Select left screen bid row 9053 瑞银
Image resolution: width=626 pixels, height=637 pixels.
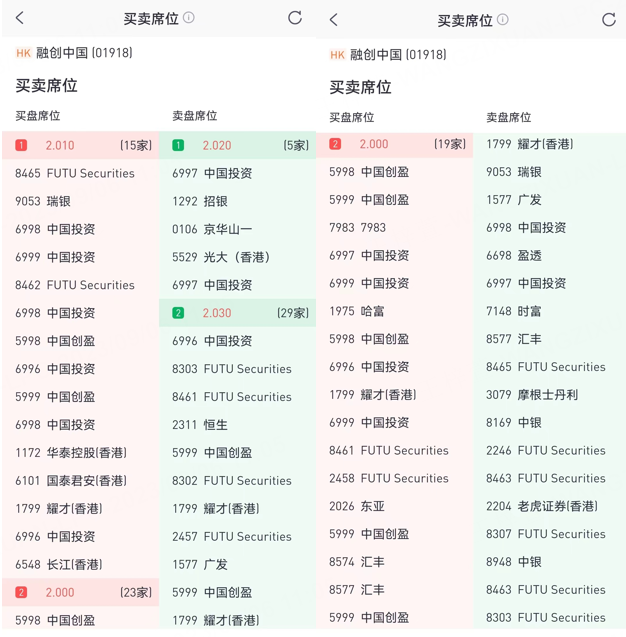[x=80, y=201]
